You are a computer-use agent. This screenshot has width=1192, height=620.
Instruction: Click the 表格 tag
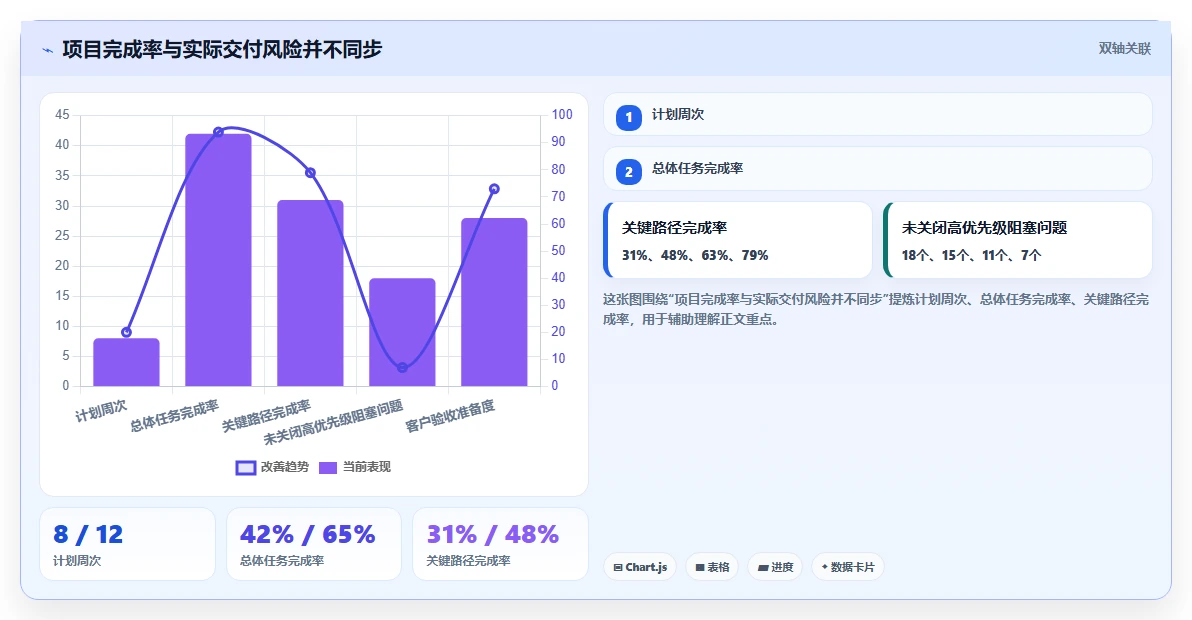point(712,567)
